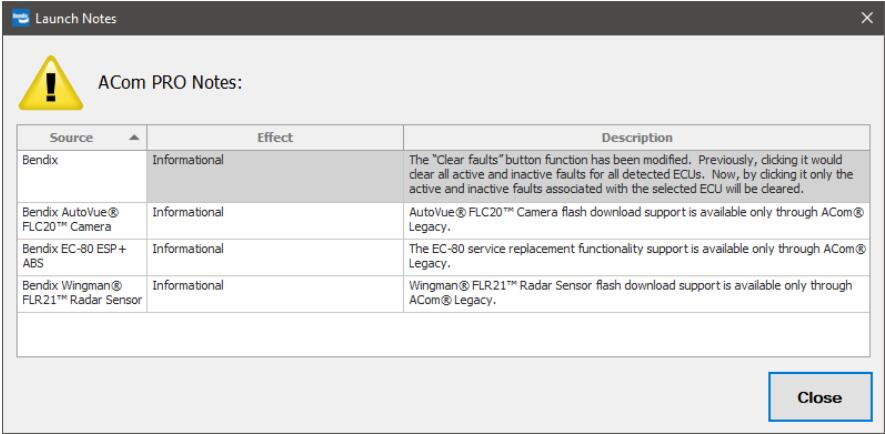This screenshot has width=885, height=434.
Task: Sort by the Effect column header
Action: pyautogui.click(x=275, y=138)
